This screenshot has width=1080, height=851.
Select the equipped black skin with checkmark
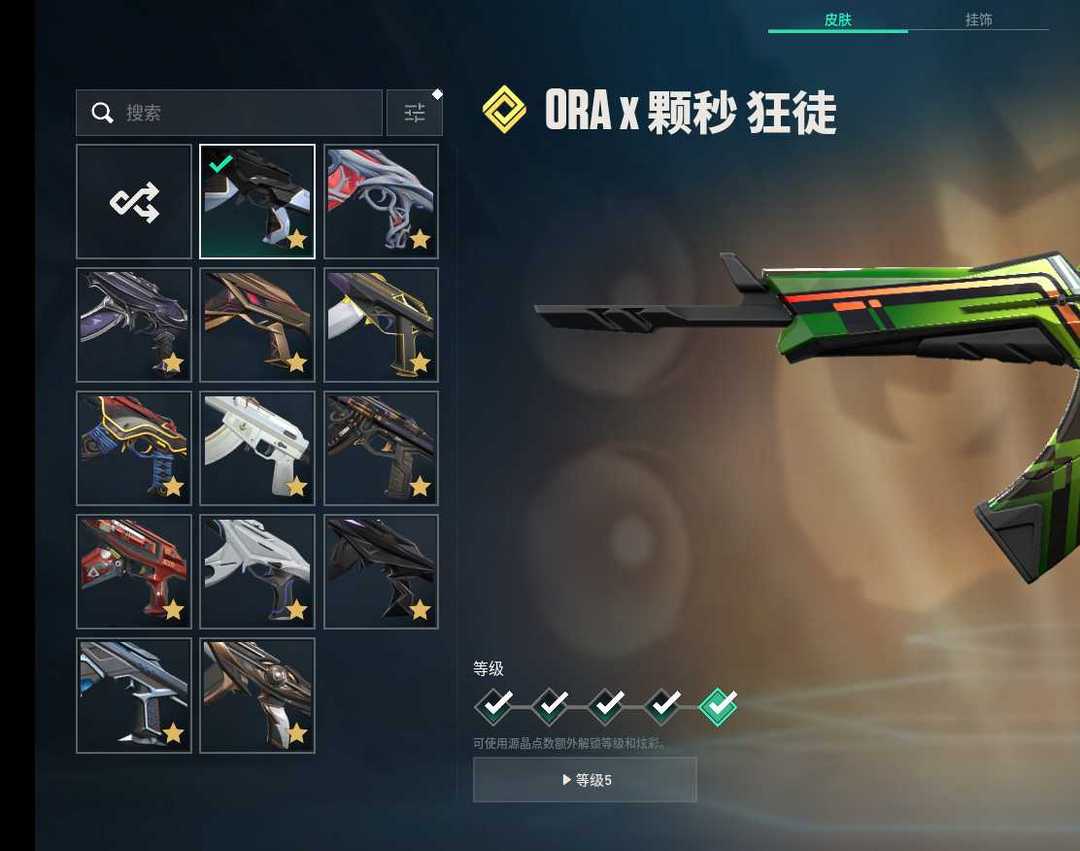click(x=257, y=202)
